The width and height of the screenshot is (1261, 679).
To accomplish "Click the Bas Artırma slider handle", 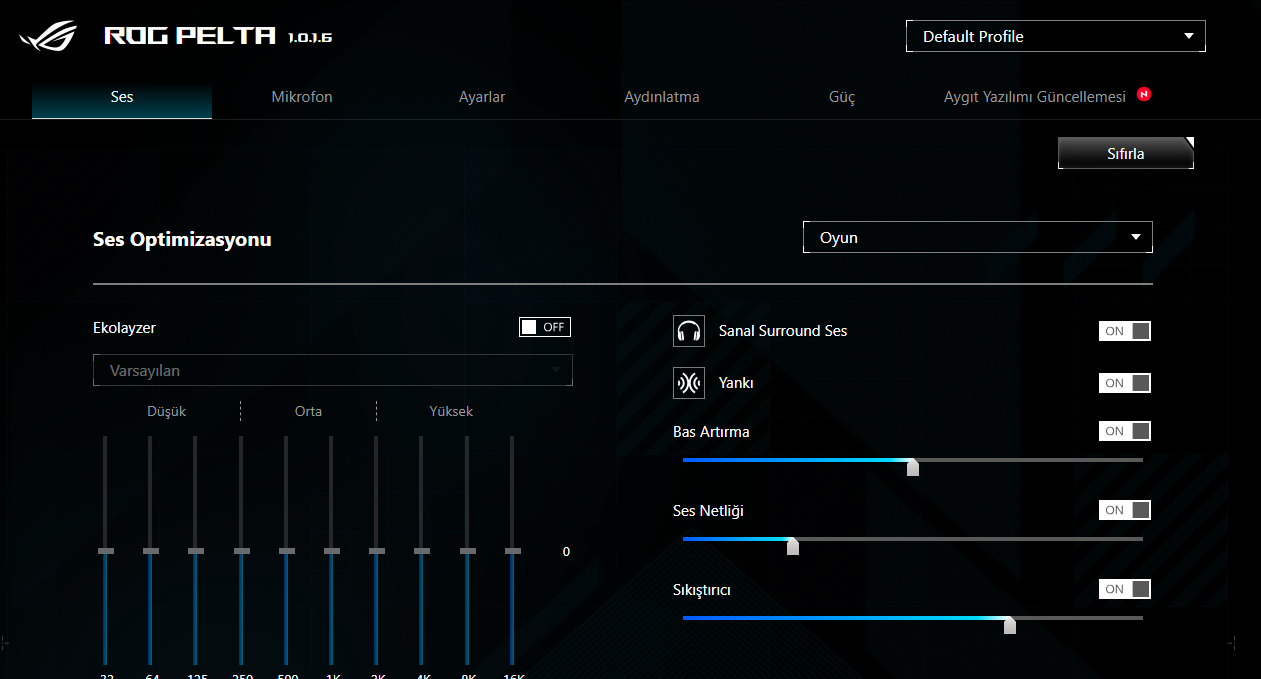I will (913, 467).
